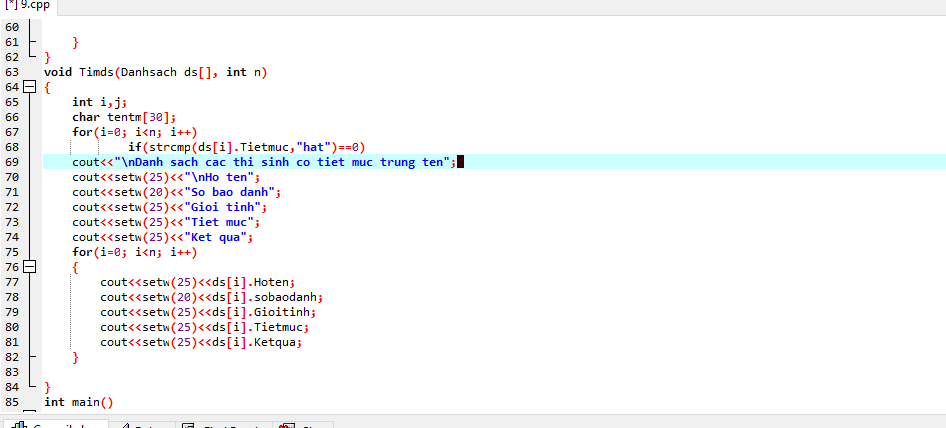
Task: Click line number 69 in the gutter
Action: [12, 162]
